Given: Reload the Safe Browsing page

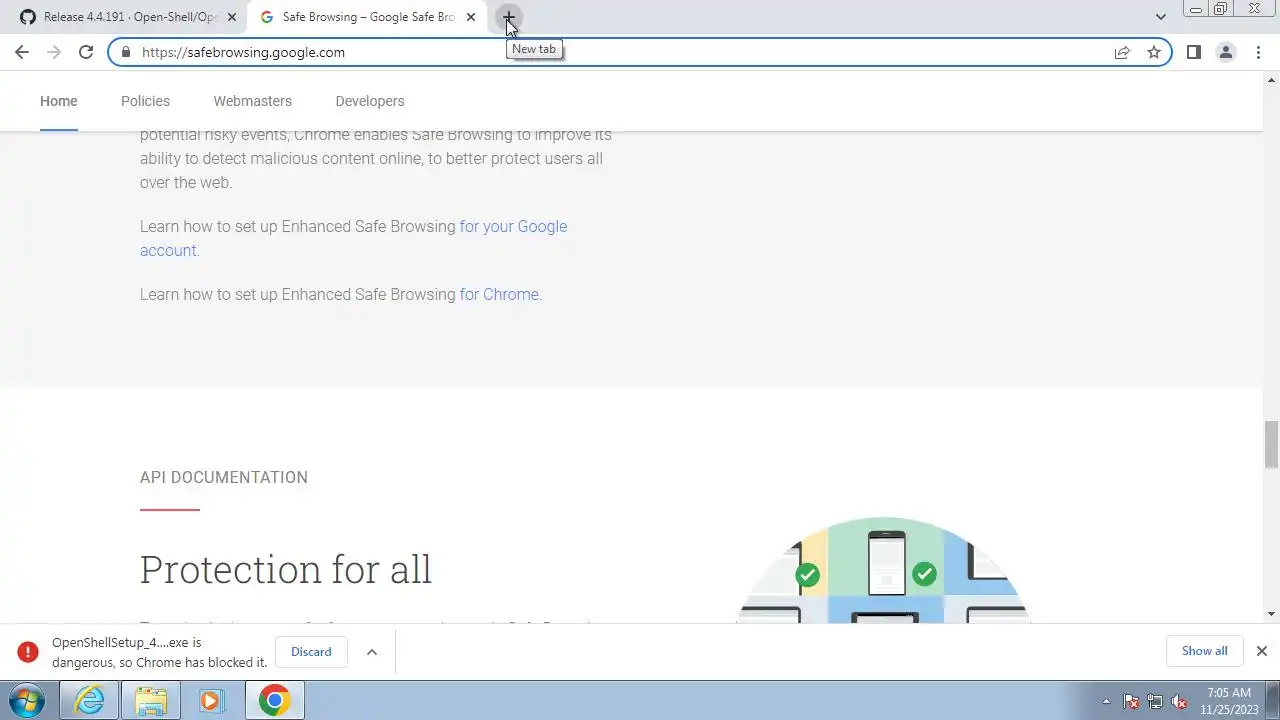Looking at the screenshot, I should click(x=86, y=52).
